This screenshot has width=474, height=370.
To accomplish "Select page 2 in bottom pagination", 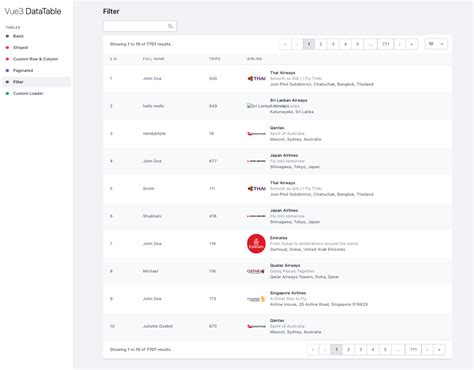I will click(x=348, y=349).
